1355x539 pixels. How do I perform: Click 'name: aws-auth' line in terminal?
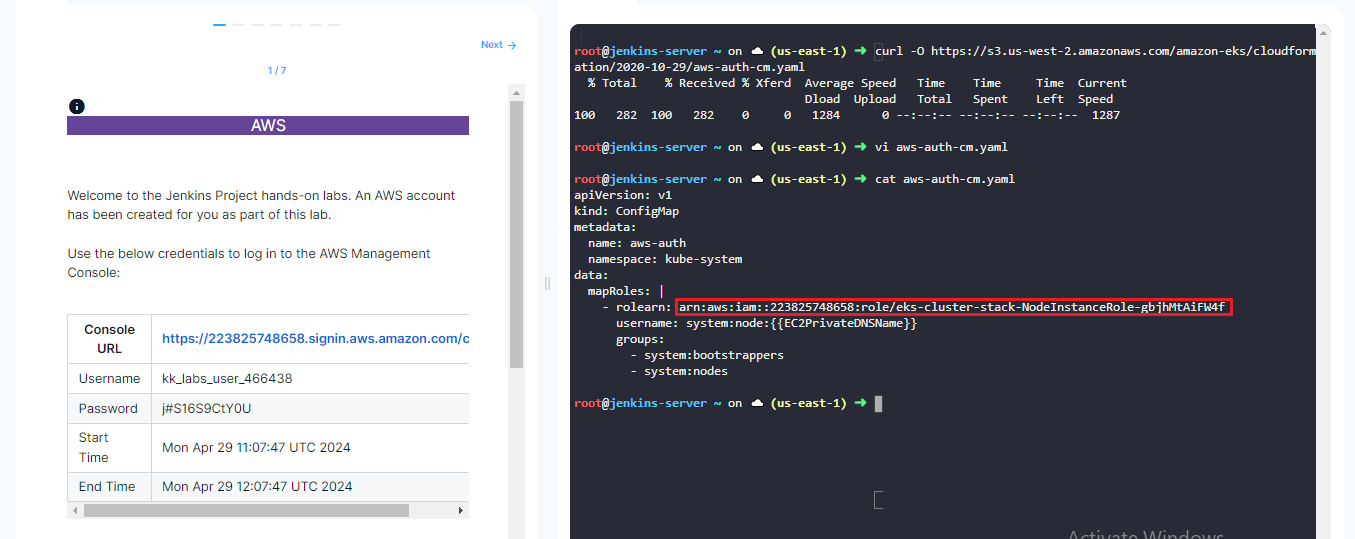(x=637, y=243)
